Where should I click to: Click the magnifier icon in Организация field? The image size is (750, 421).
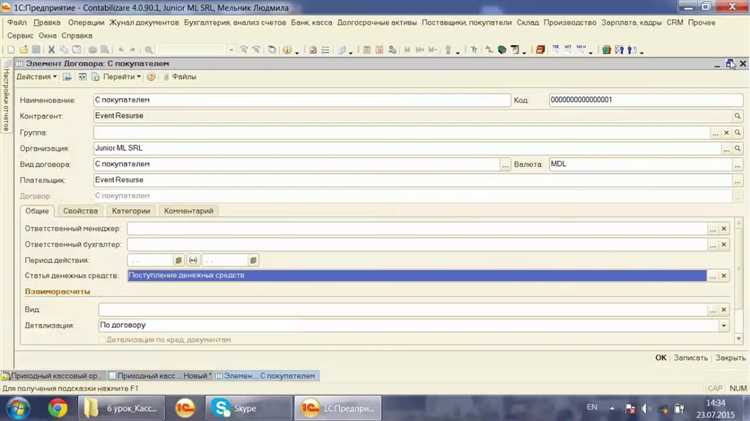[738, 148]
